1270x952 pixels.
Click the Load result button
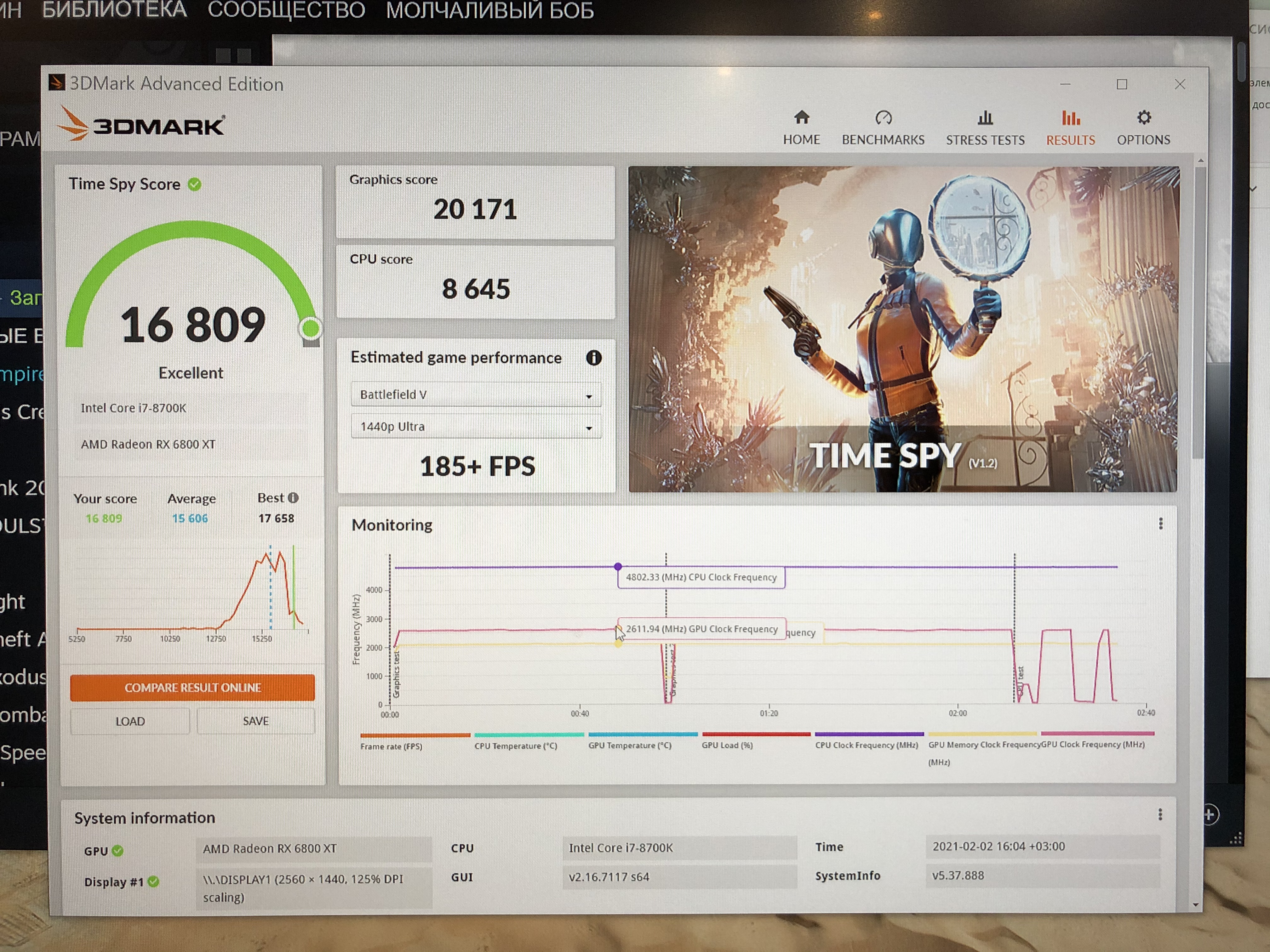130,721
